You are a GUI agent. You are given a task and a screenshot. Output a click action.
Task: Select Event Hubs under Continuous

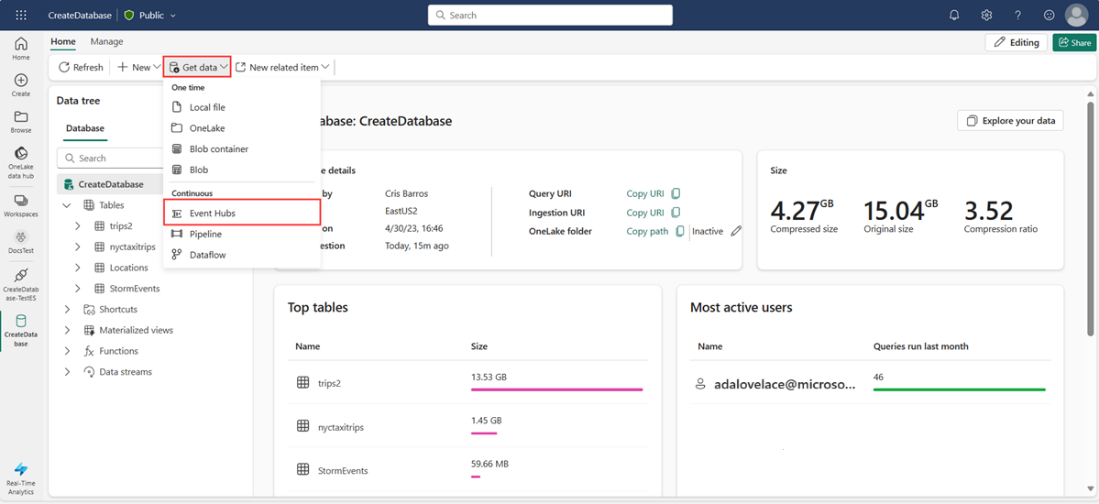(x=242, y=212)
